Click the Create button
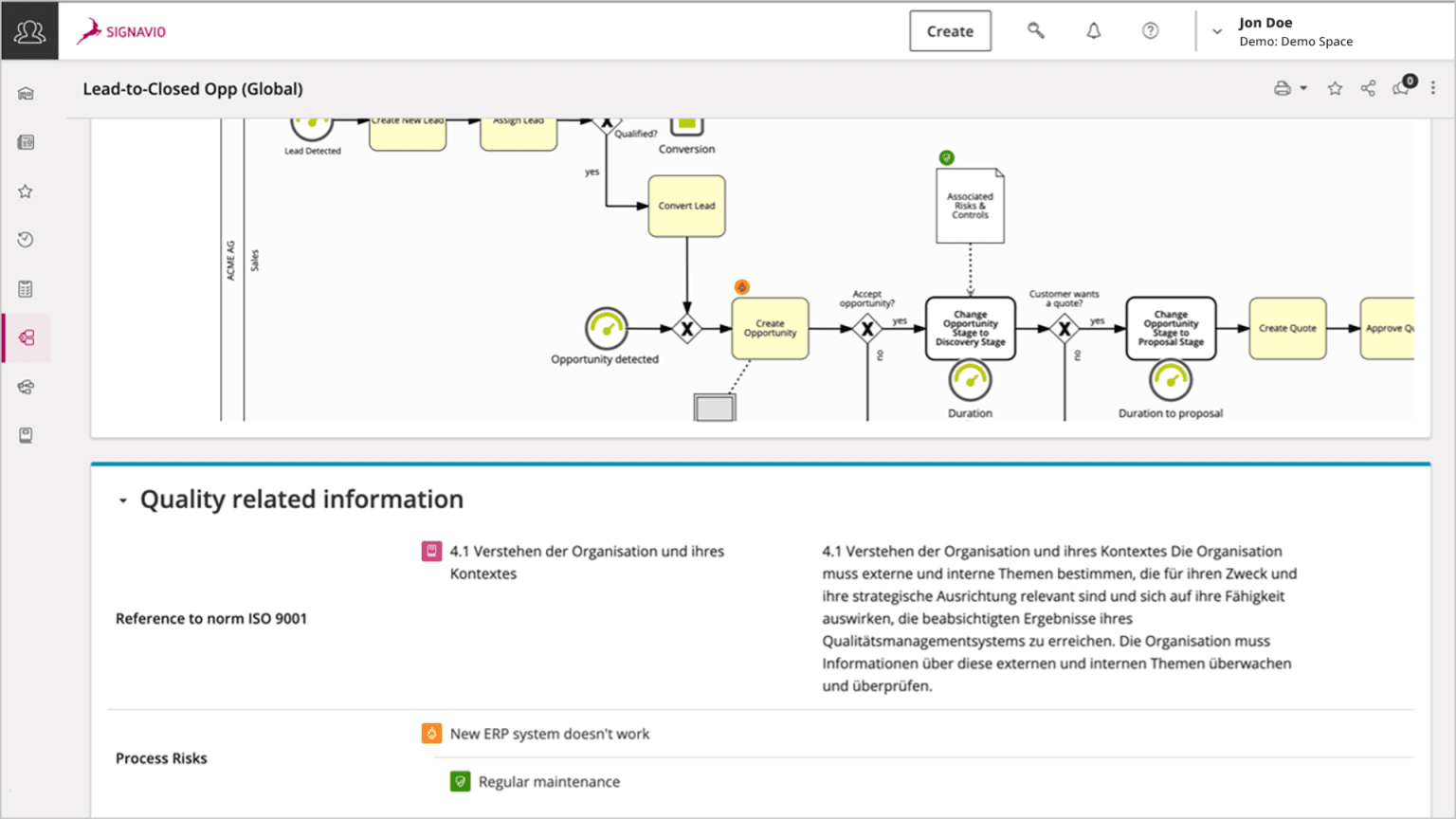The image size is (1456, 819). pos(950,30)
